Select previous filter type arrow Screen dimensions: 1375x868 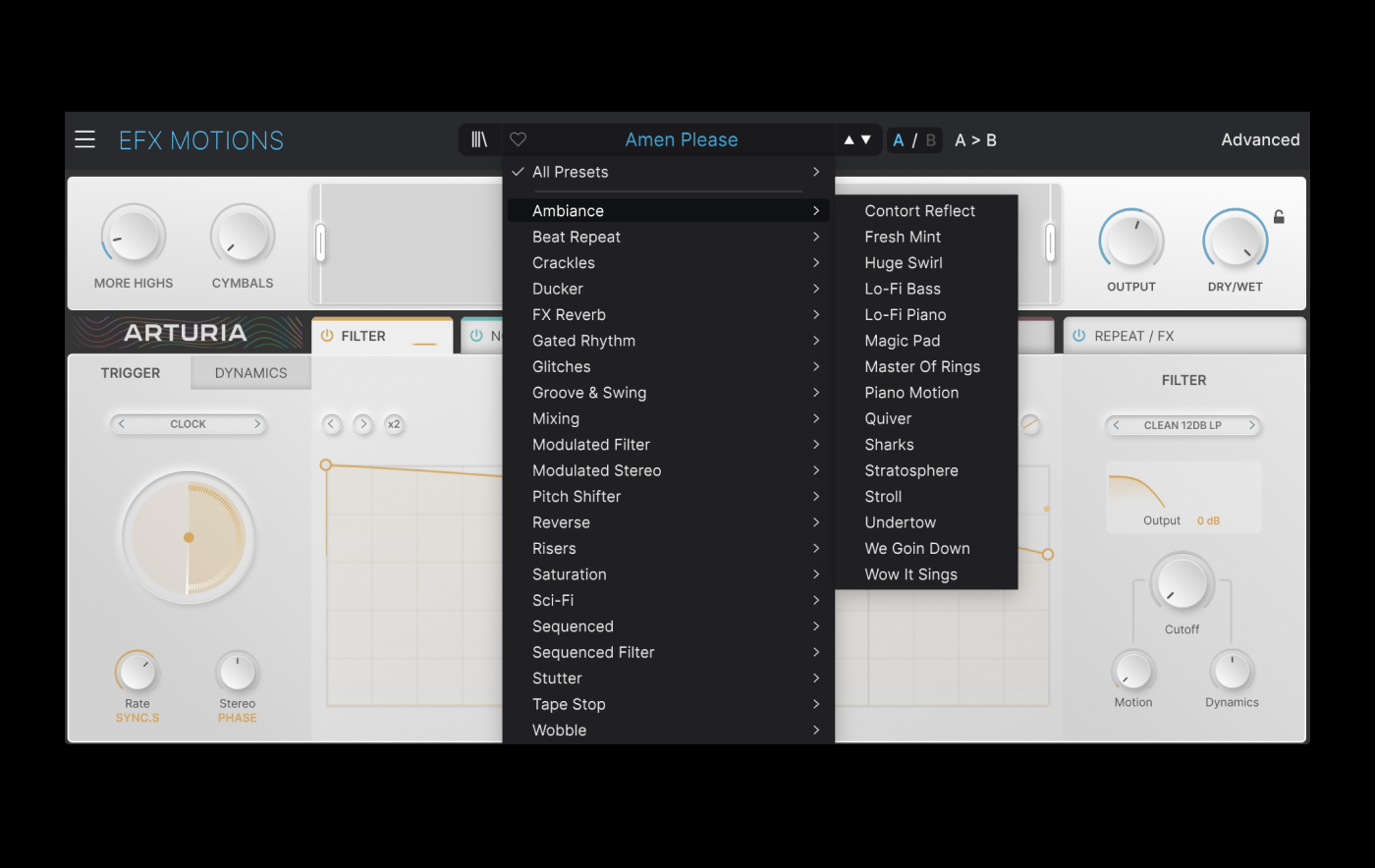coord(1116,425)
